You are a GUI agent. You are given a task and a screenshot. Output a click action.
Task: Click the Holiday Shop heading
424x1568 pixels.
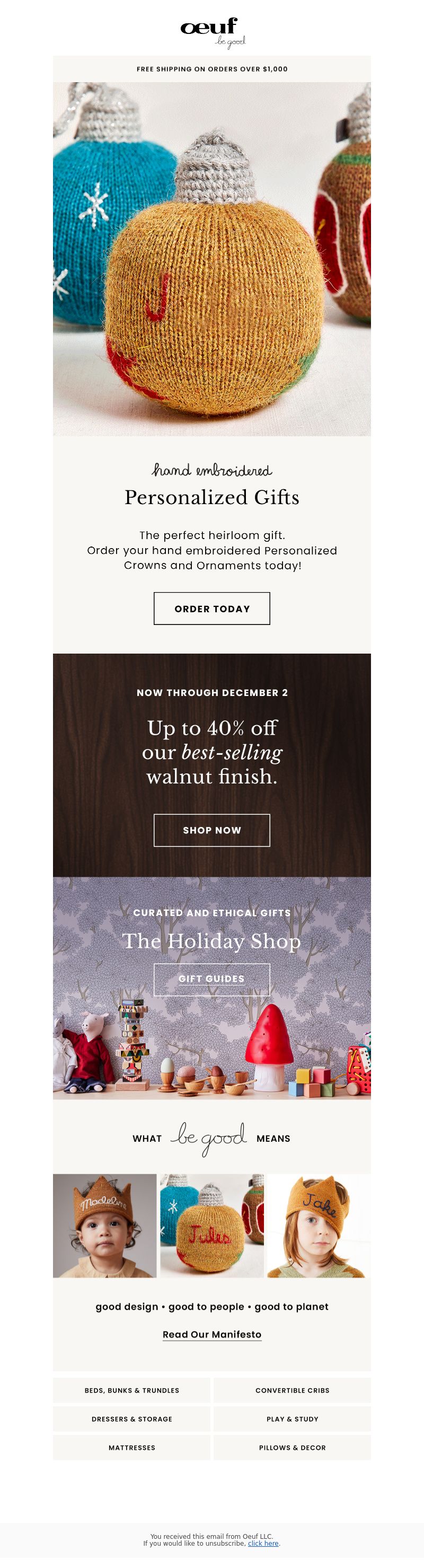[211, 940]
